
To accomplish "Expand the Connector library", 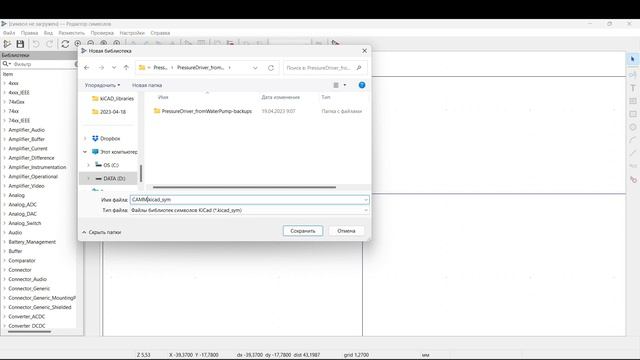I will pos(4,270).
